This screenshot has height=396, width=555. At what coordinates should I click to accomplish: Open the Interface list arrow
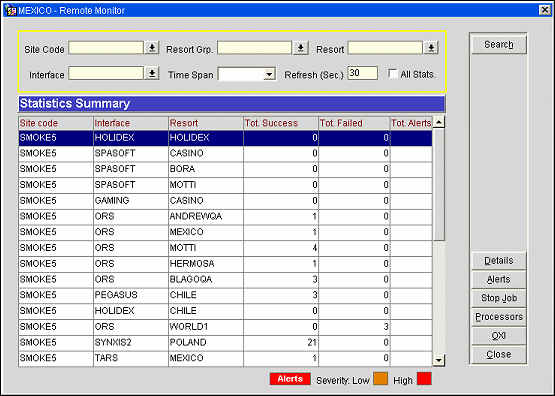click(152, 73)
